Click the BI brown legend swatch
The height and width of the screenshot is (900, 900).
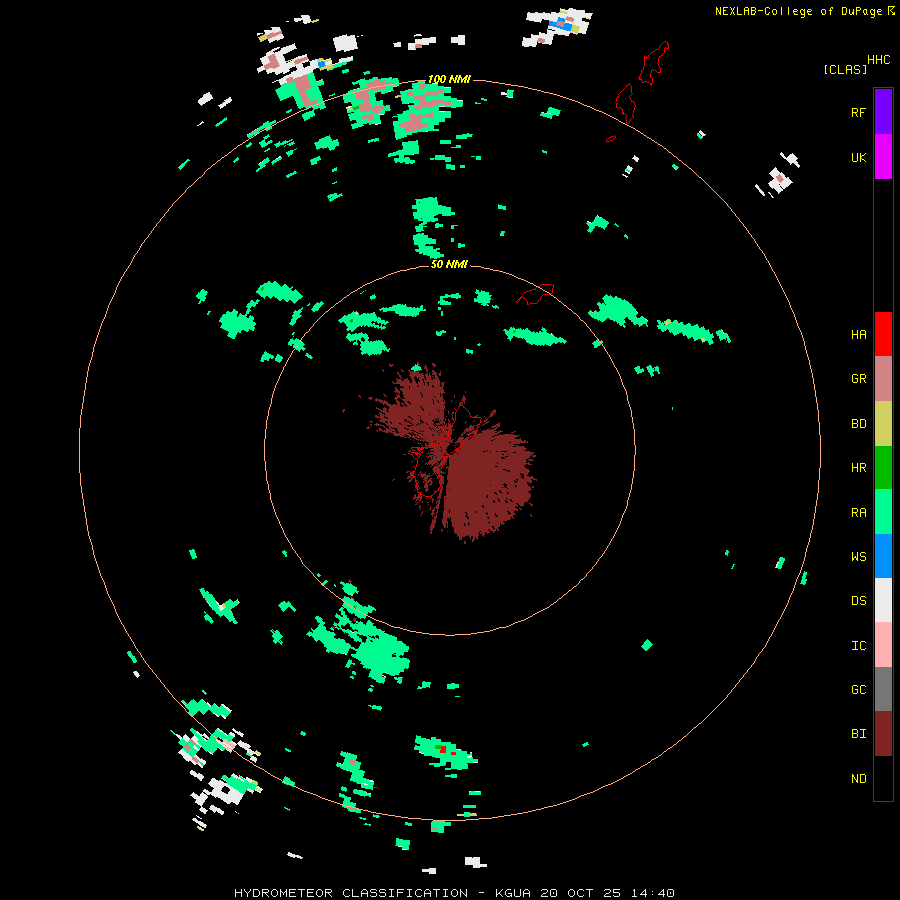(883, 734)
